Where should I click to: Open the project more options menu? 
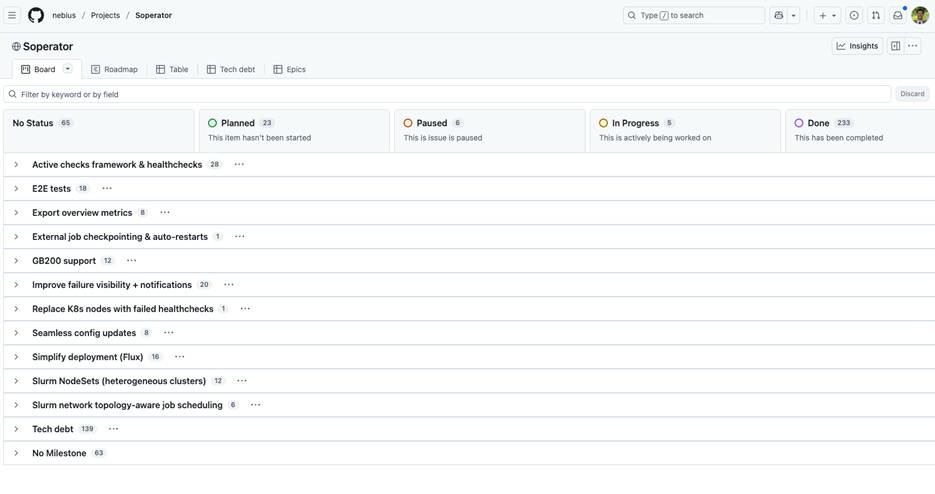pyautogui.click(x=913, y=46)
